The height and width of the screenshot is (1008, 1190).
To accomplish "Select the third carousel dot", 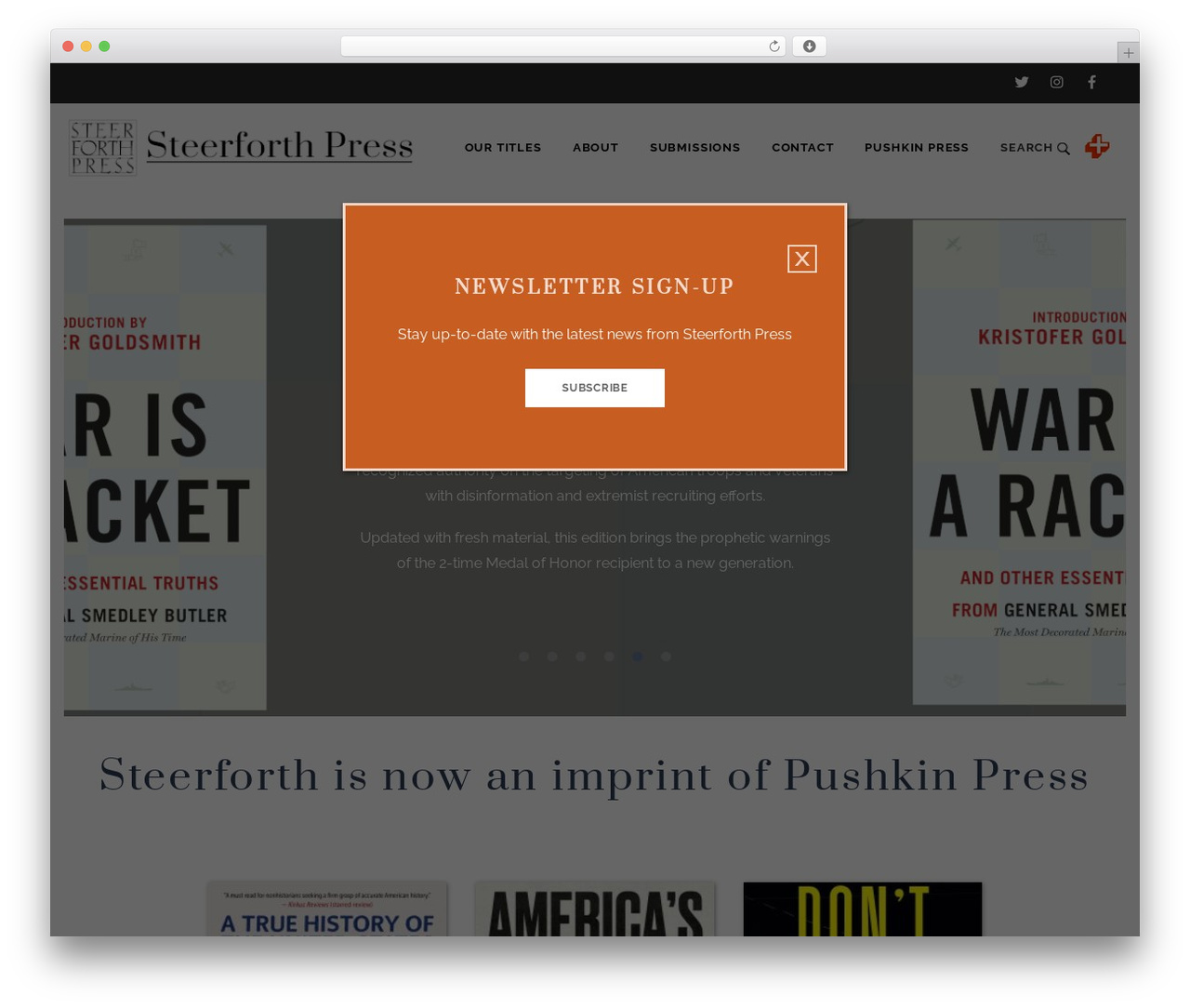I will click(x=581, y=657).
